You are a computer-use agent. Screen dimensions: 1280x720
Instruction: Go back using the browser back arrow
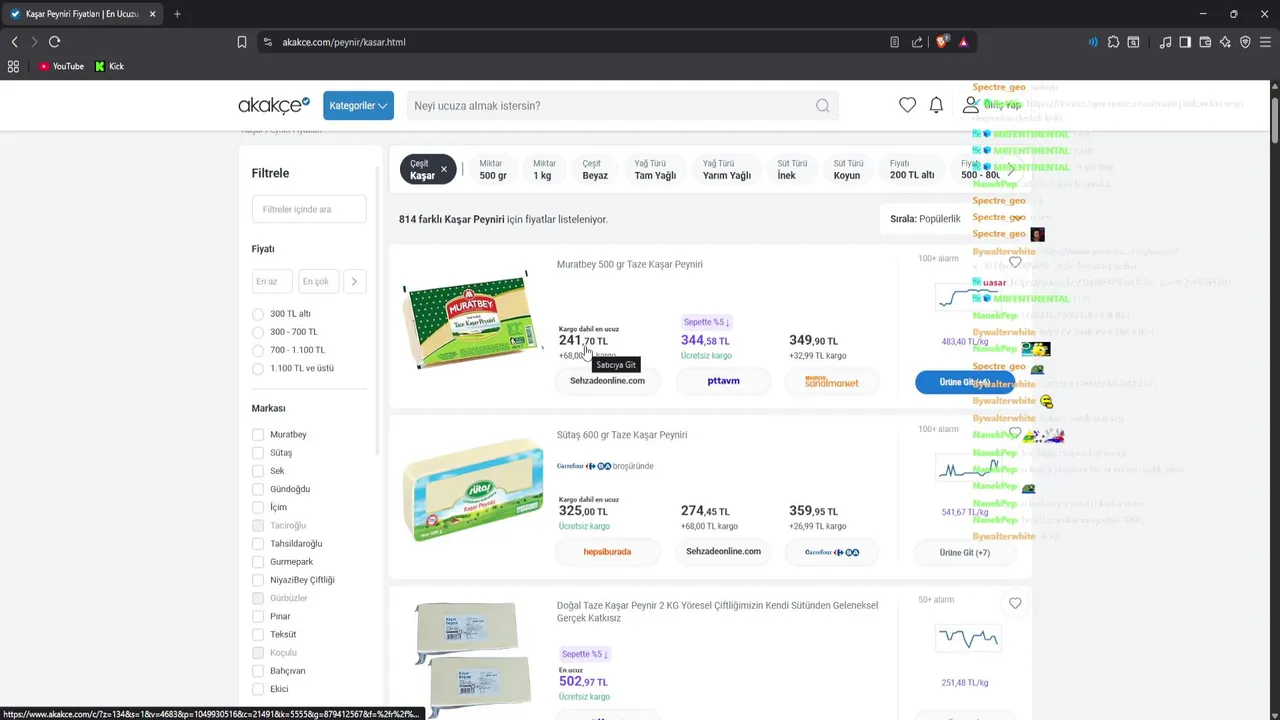click(14, 42)
